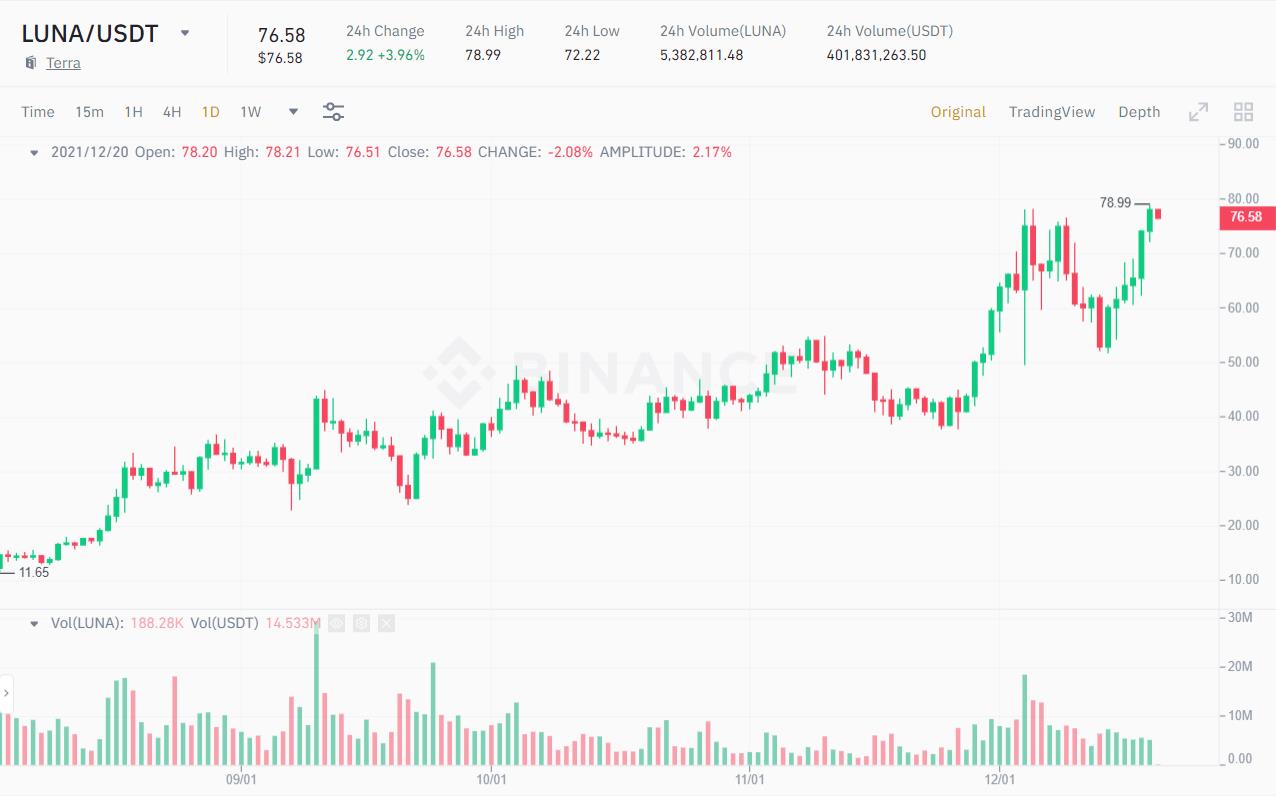The width and height of the screenshot is (1276, 796).
Task: Click the $76.58 USD price below ticker
Action: [x=280, y=58]
